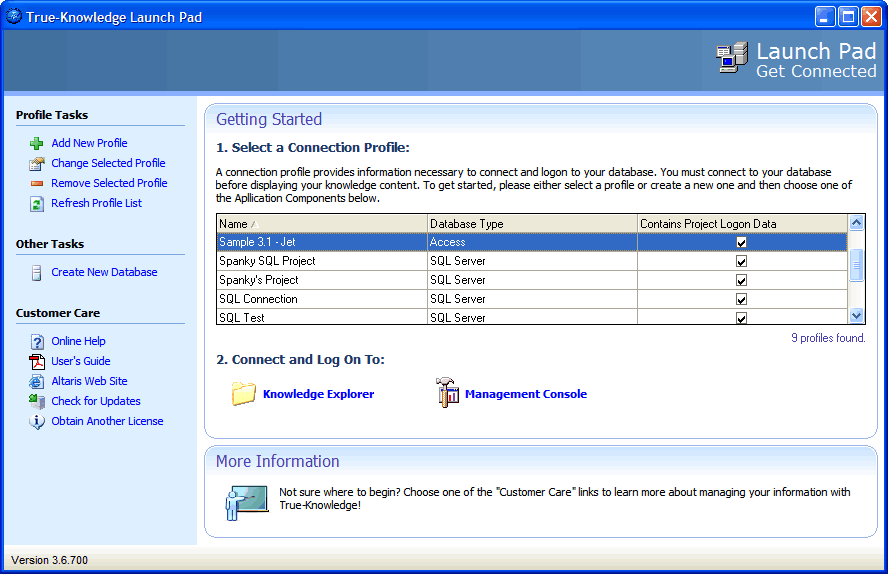Launch the Management Console link
The image size is (888, 574).
(526, 394)
